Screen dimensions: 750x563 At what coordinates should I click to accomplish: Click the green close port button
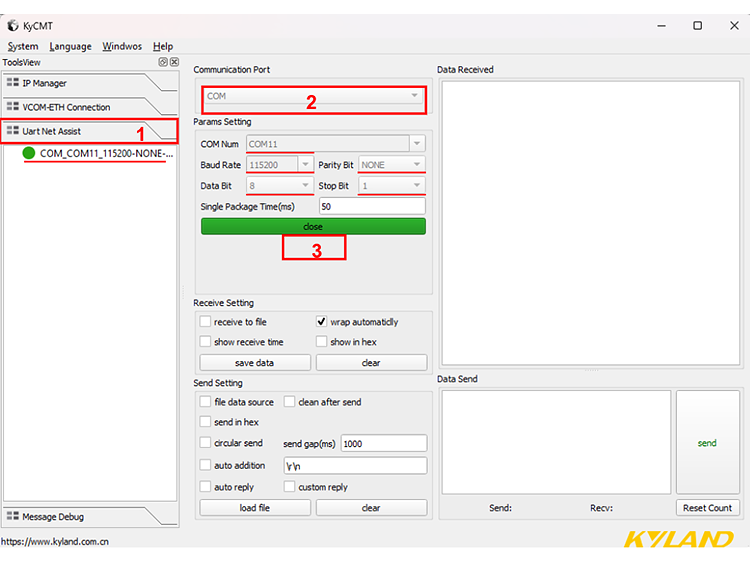click(x=313, y=226)
